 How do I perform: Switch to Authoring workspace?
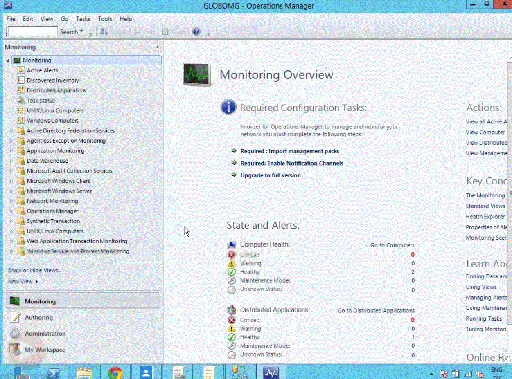tap(83, 317)
